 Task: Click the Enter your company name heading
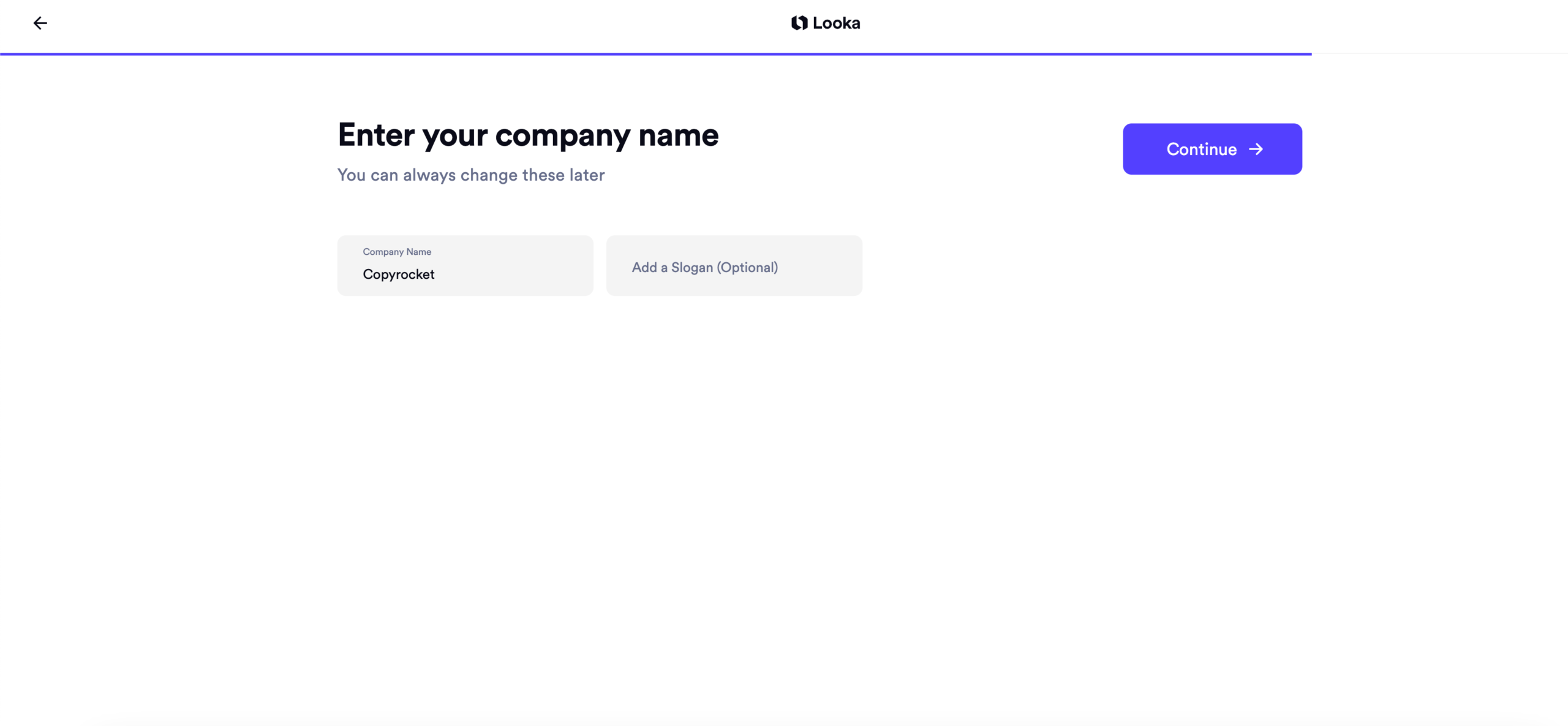[527, 135]
